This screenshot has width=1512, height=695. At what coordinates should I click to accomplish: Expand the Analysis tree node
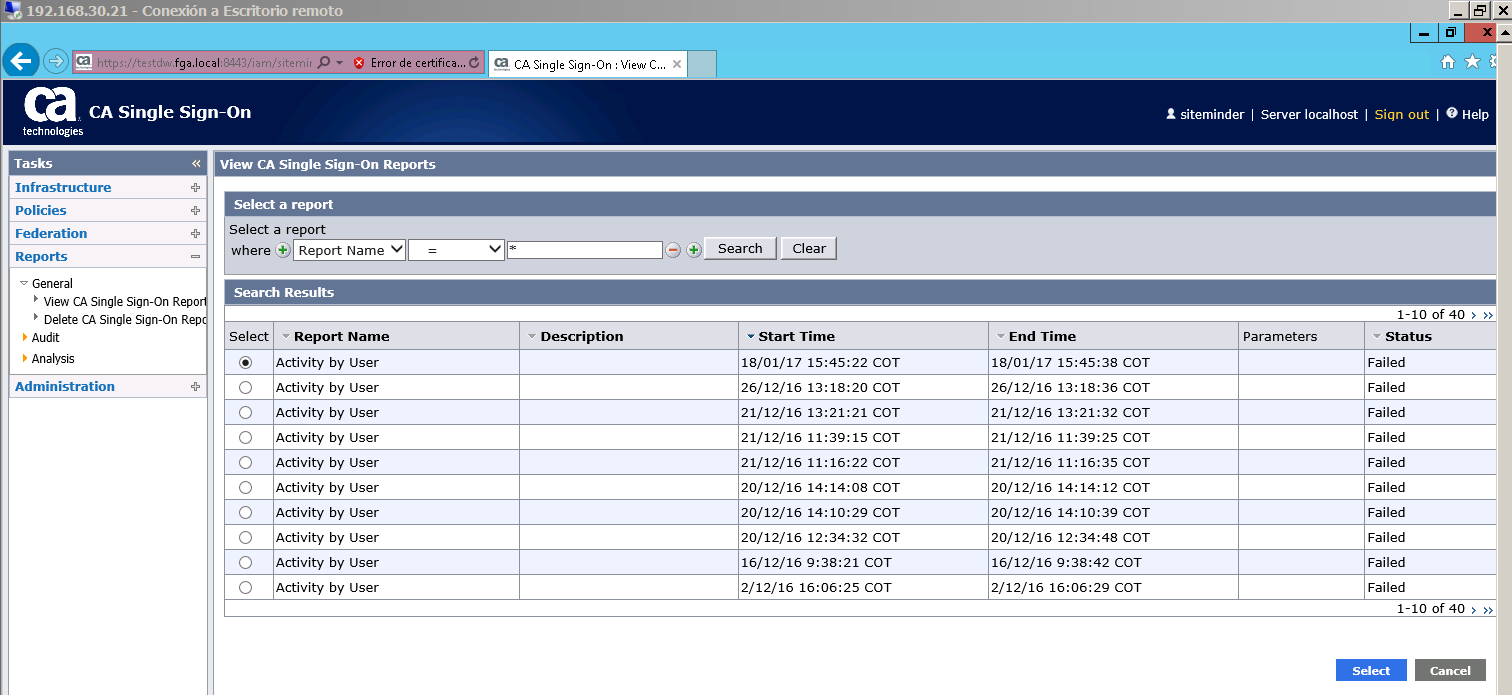25,358
